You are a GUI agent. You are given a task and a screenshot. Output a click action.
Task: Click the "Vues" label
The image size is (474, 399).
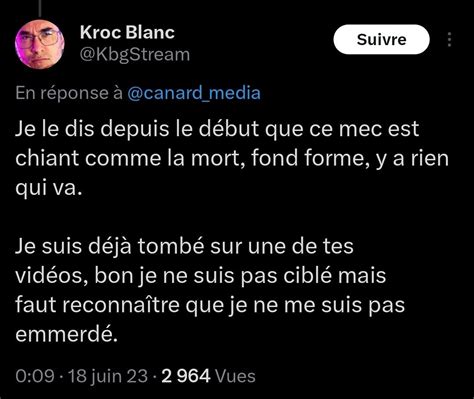[235, 376]
